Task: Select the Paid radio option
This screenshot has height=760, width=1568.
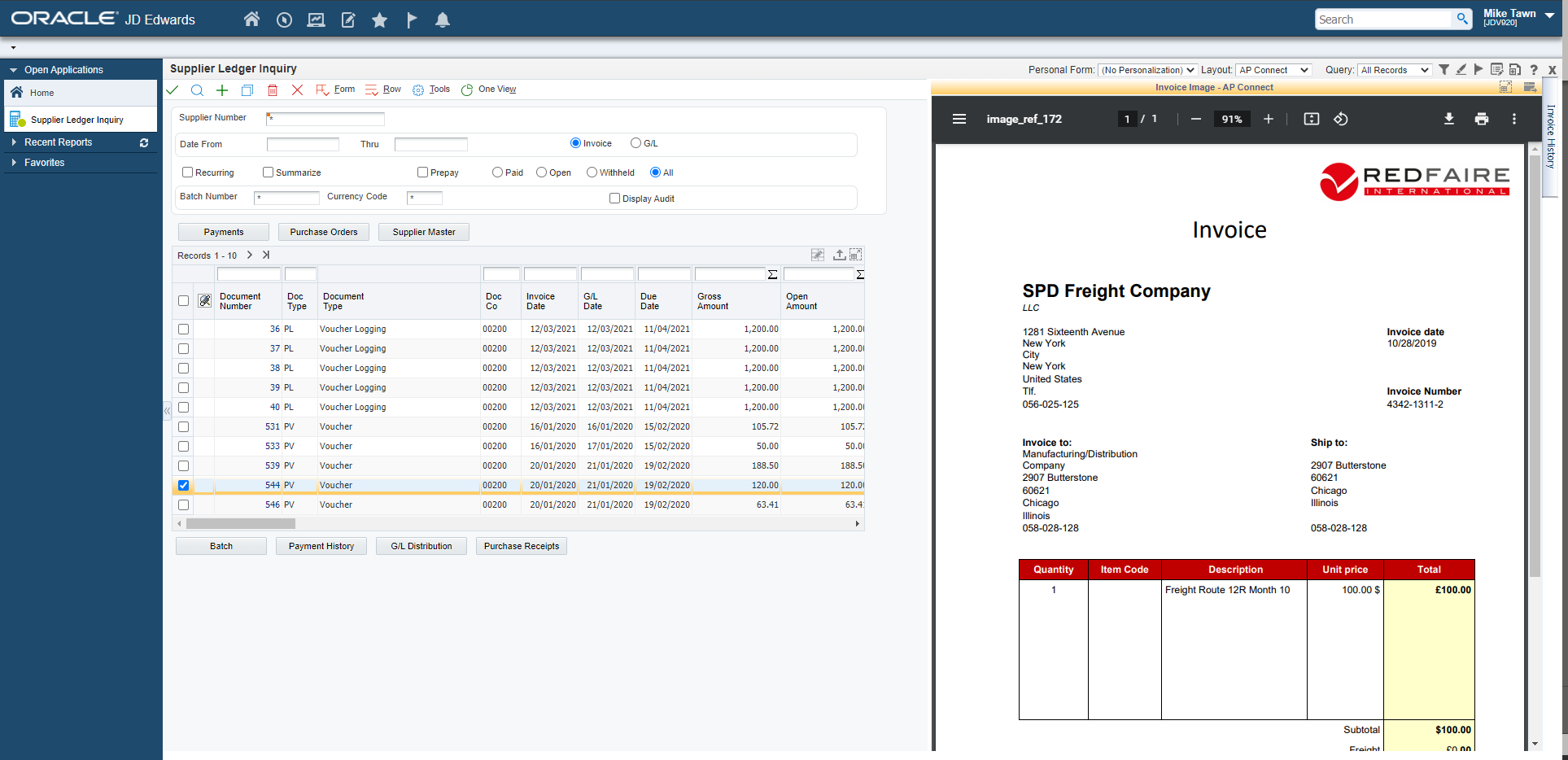Action: click(497, 173)
